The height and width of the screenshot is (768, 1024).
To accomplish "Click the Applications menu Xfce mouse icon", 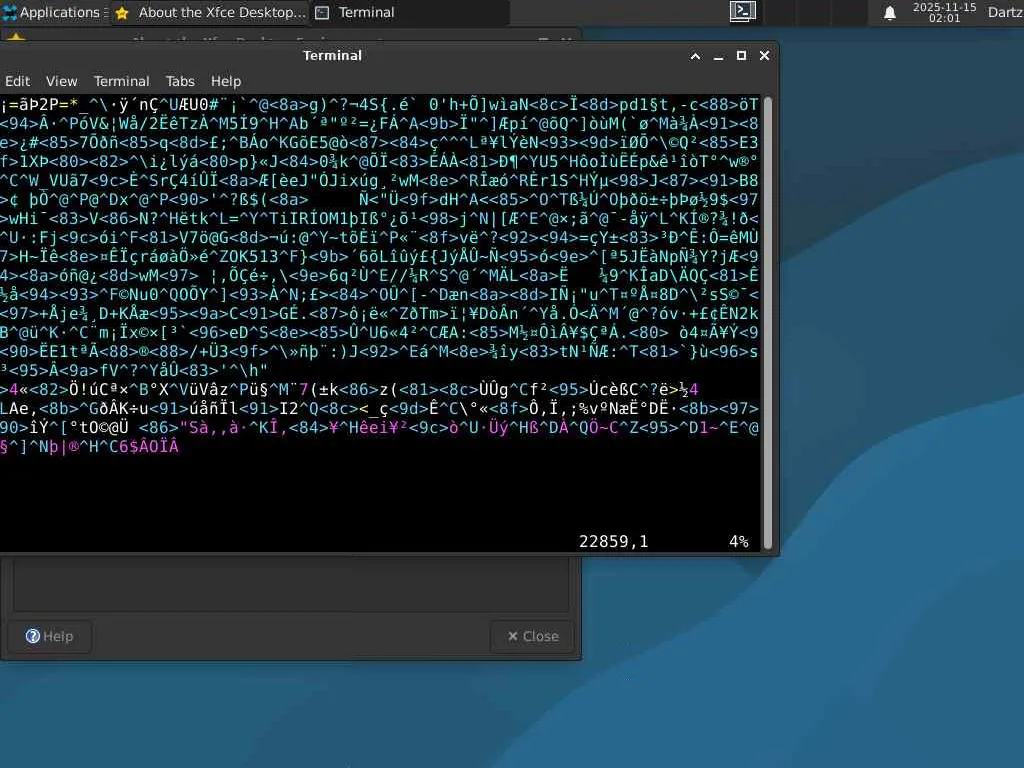I will coord(9,12).
